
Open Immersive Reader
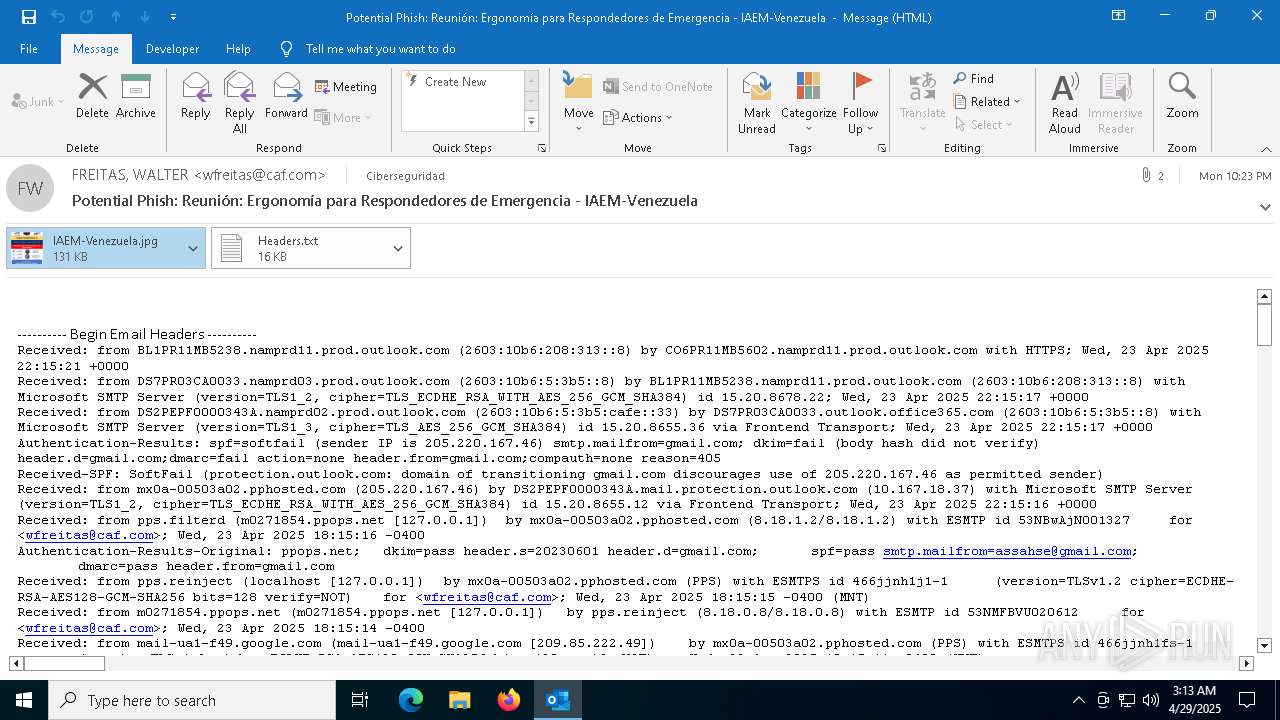coord(1115,102)
